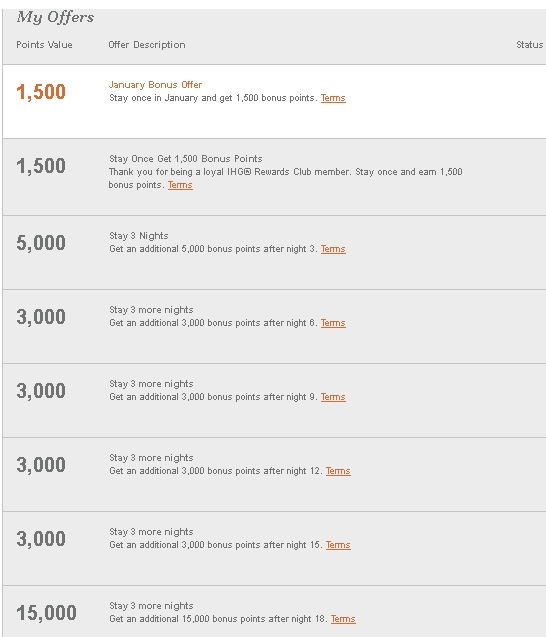Click the 5,000 points value
The height and width of the screenshot is (637, 546).
[41, 243]
